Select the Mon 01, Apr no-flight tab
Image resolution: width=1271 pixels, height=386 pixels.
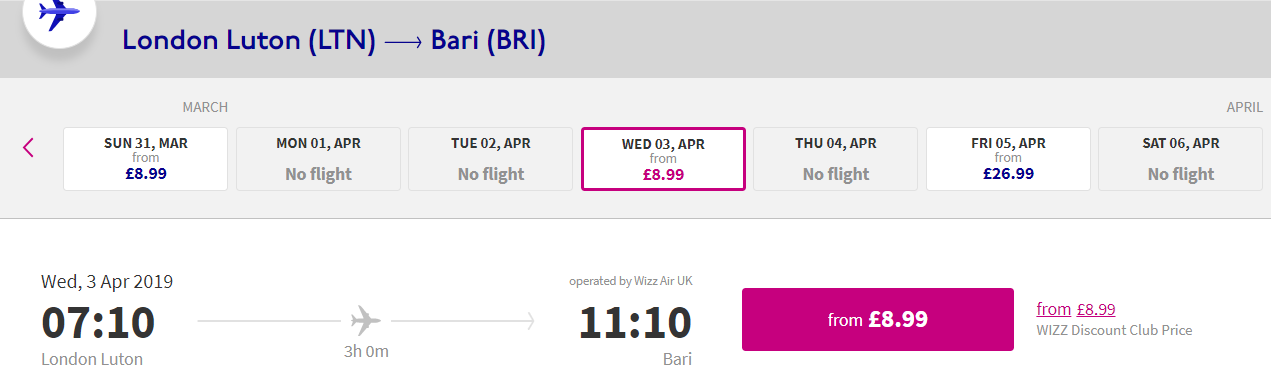318,158
